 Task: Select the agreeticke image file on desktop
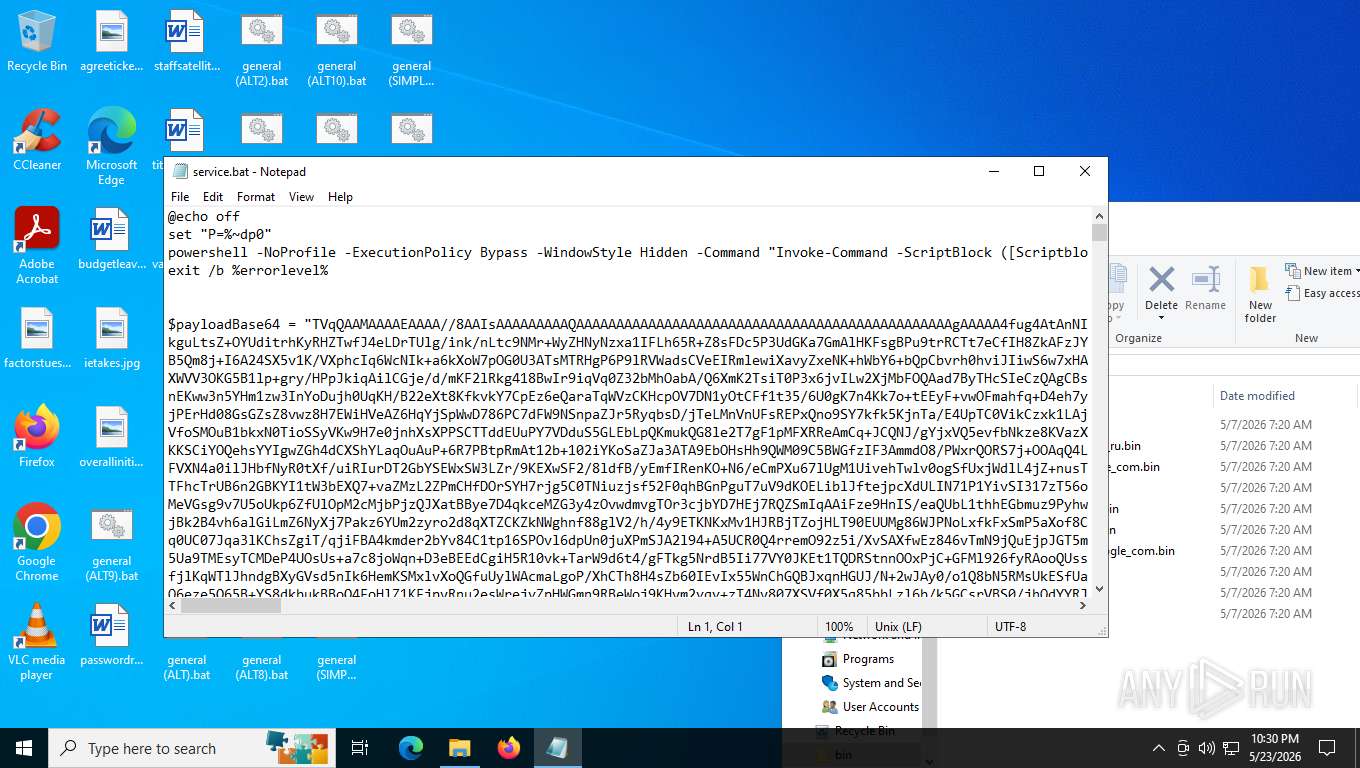tap(112, 41)
